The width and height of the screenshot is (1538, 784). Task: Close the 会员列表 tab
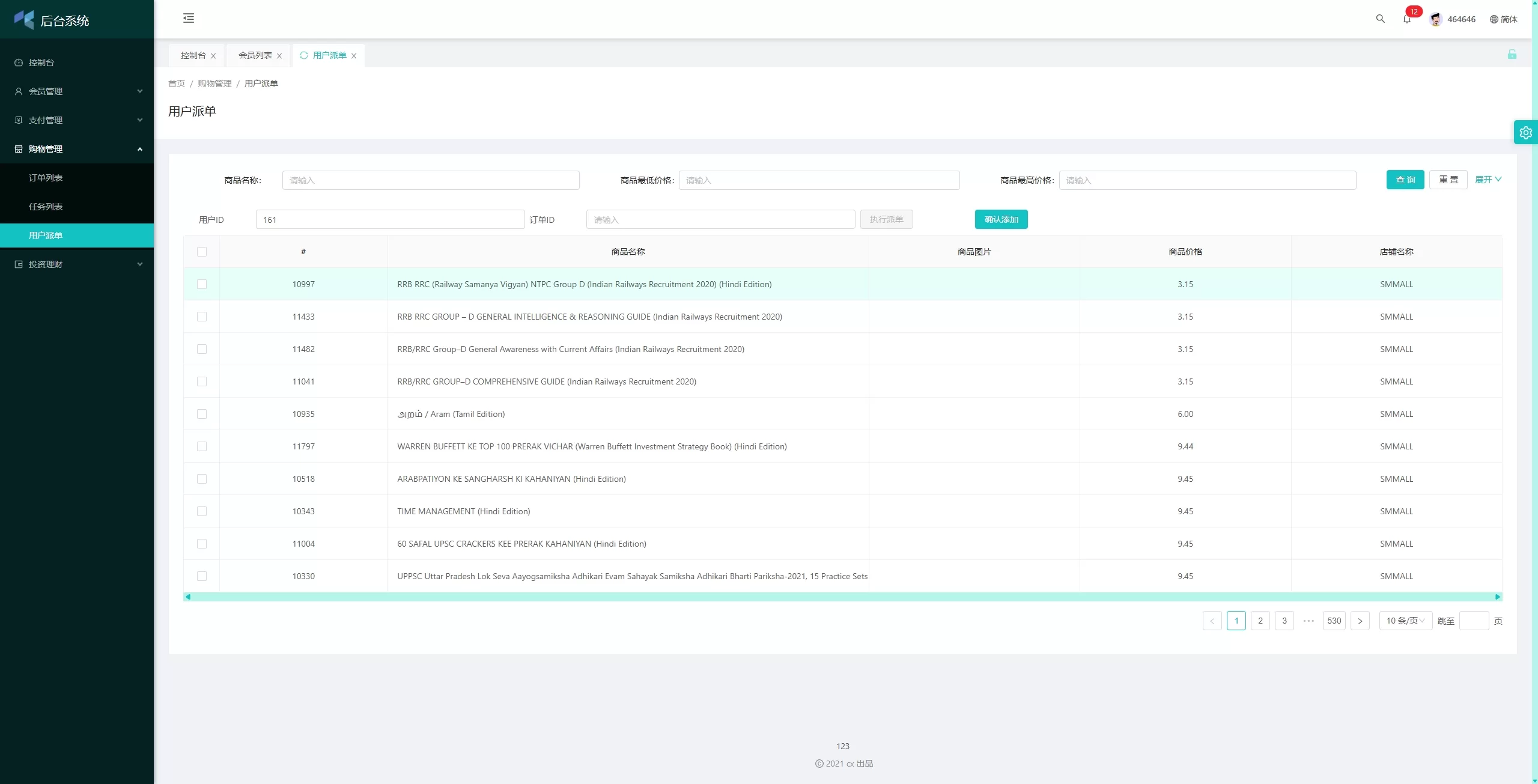[x=279, y=56]
